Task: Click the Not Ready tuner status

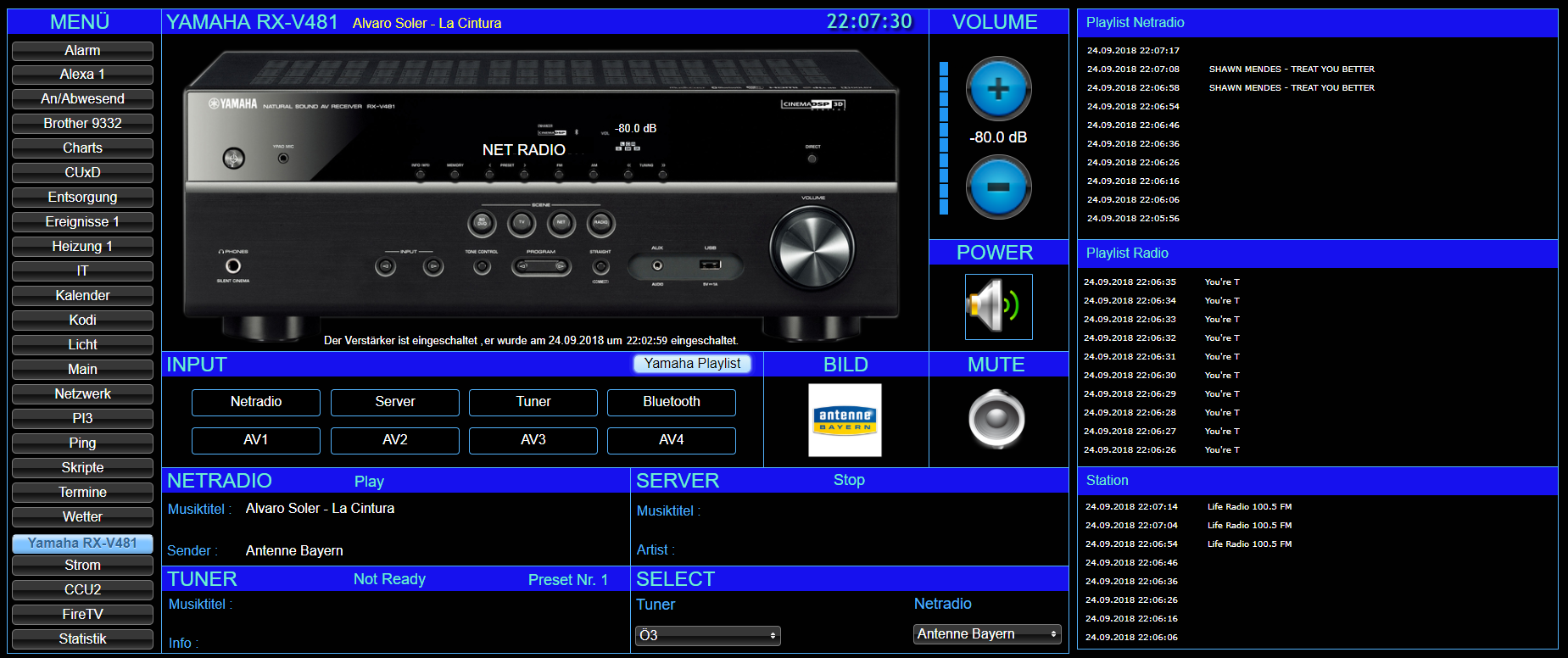Action: [389, 579]
